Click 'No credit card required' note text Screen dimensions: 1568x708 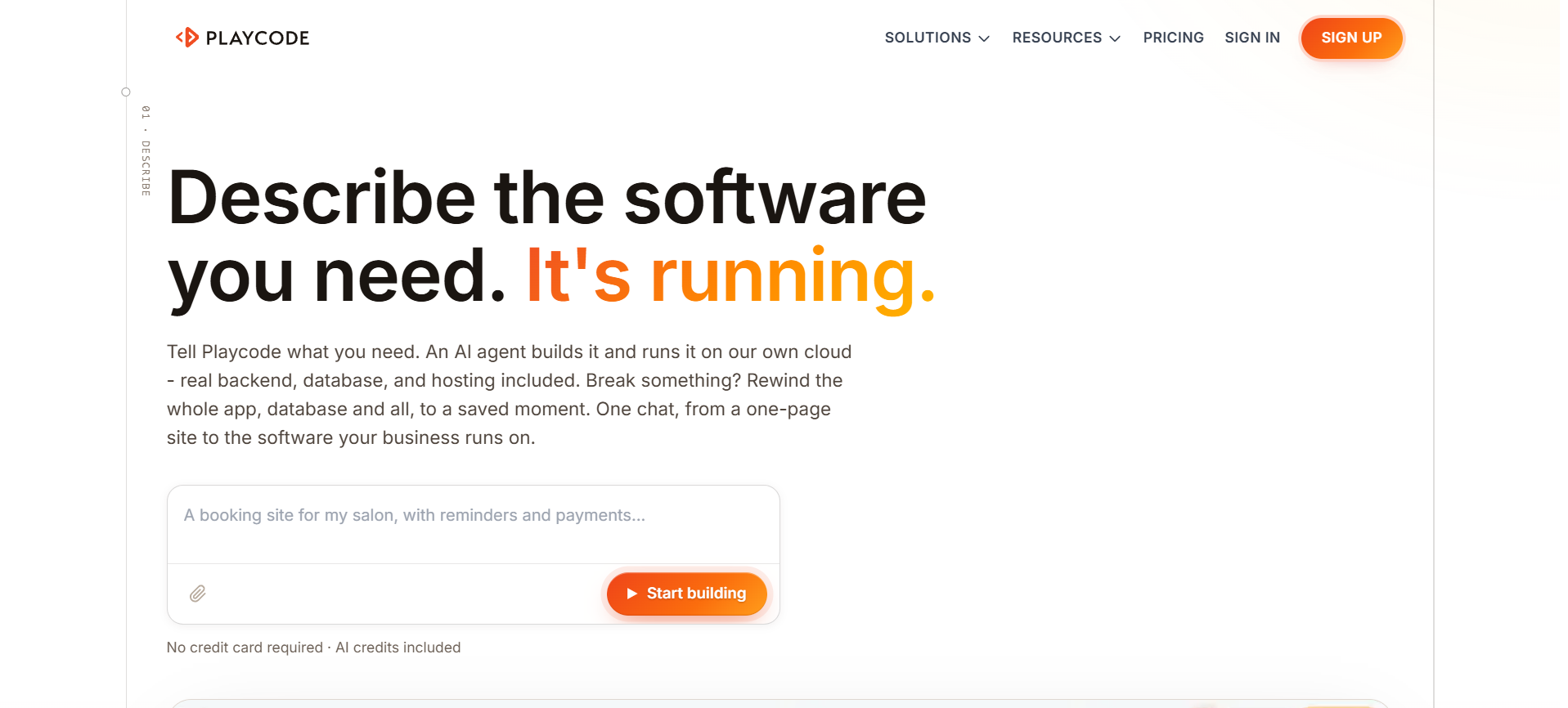(x=245, y=648)
